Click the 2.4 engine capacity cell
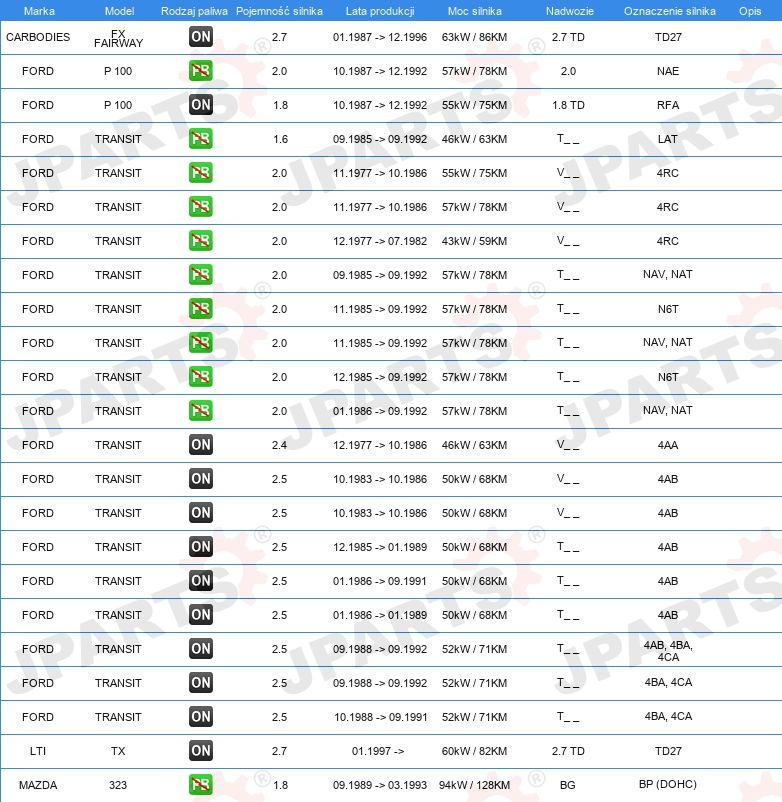 [x=279, y=445]
